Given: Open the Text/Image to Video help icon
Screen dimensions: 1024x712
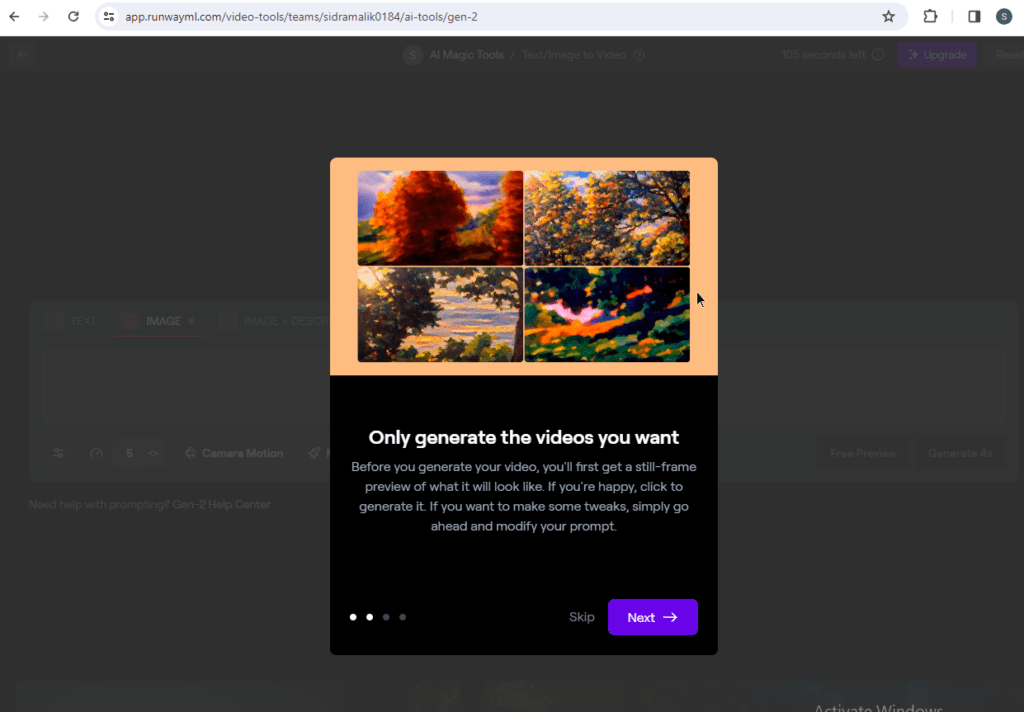Looking at the screenshot, I should (640, 55).
